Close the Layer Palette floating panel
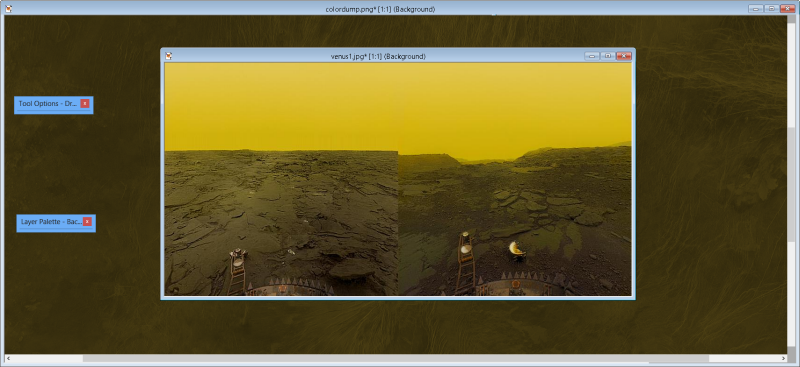Screen dimensions: 800x367 pyautogui.click(x=87, y=222)
